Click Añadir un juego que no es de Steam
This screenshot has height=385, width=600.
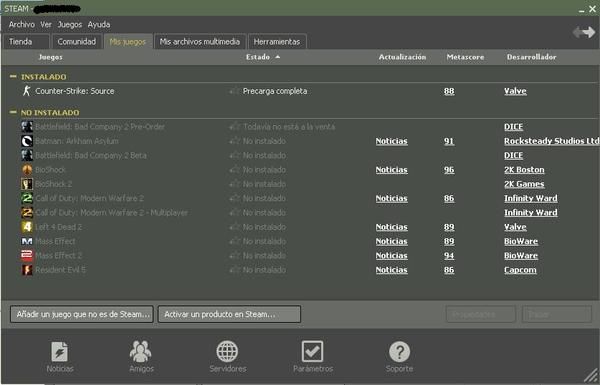coord(82,314)
